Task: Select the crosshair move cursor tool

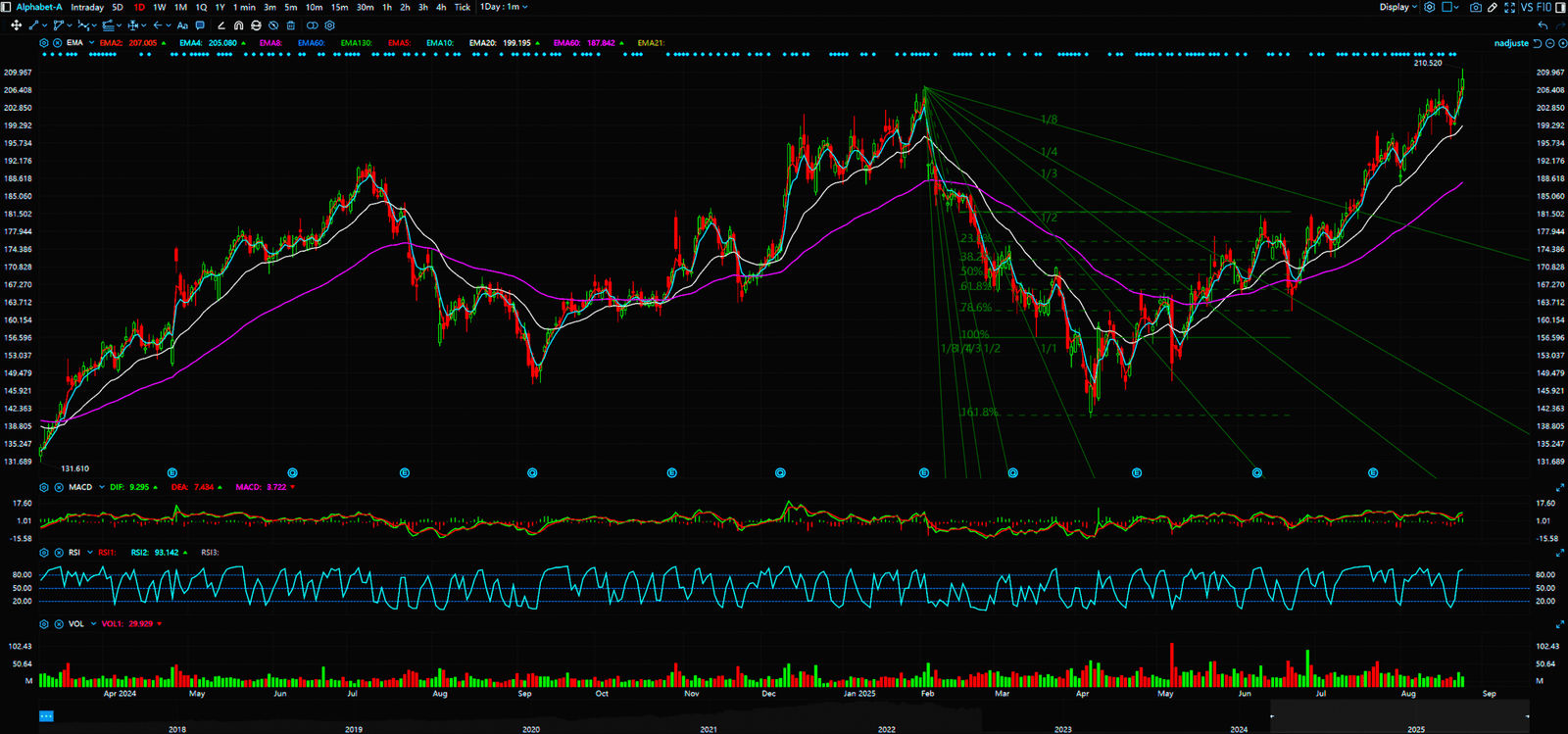Action: click(x=16, y=25)
